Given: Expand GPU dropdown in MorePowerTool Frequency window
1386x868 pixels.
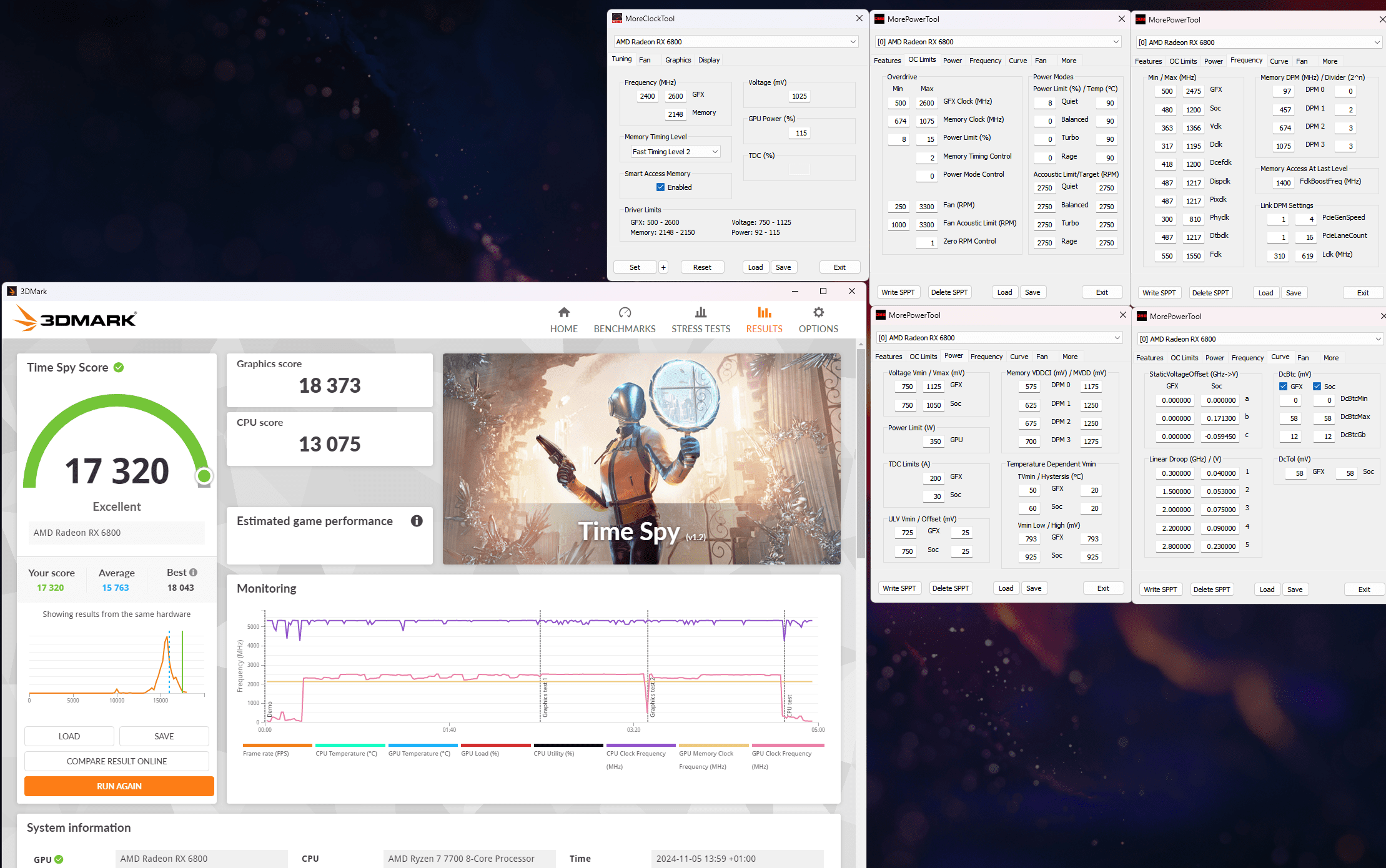Looking at the screenshot, I should tap(1377, 42).
